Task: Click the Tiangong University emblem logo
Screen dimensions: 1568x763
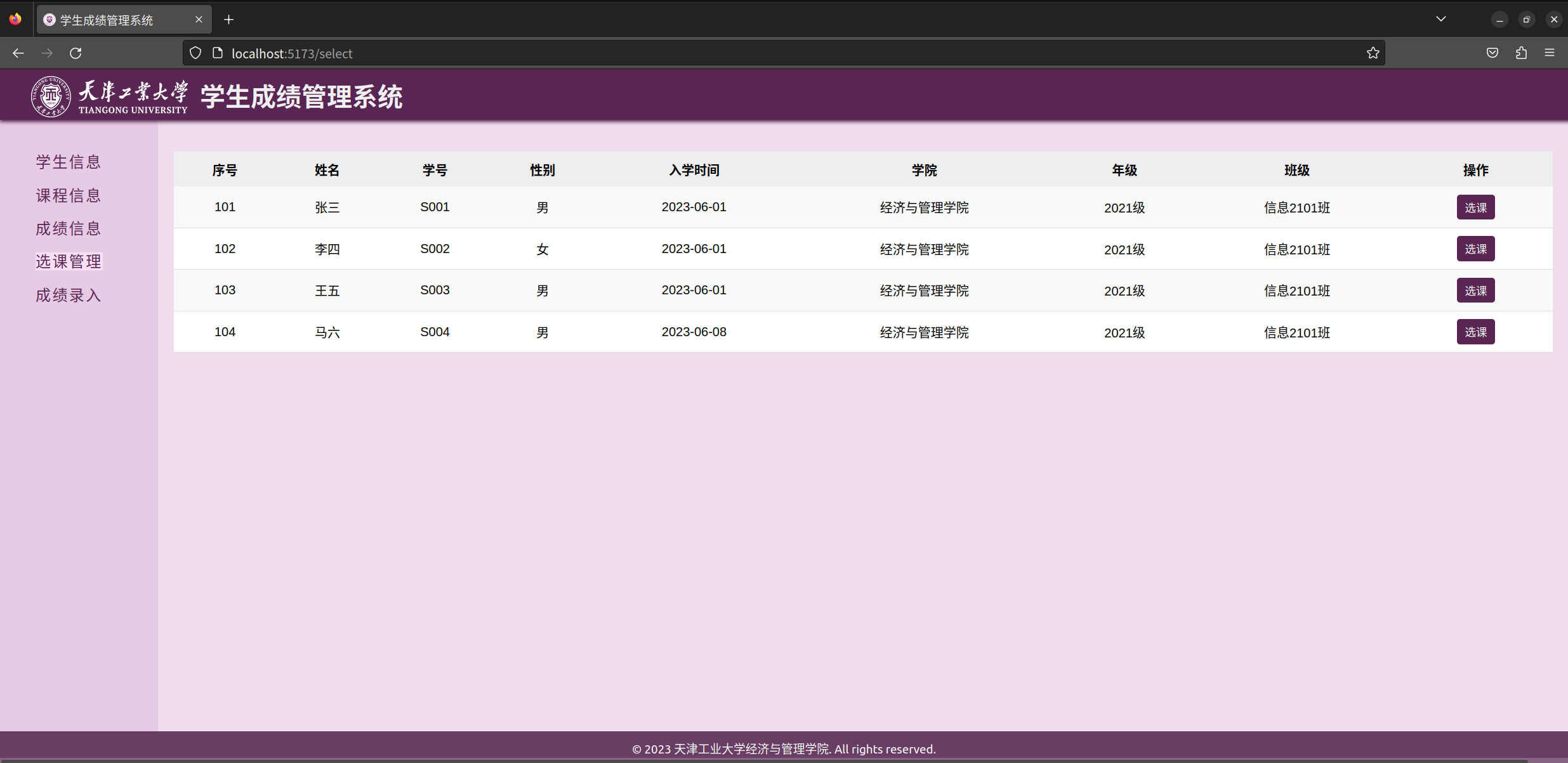Action: [x=51, y=96]
